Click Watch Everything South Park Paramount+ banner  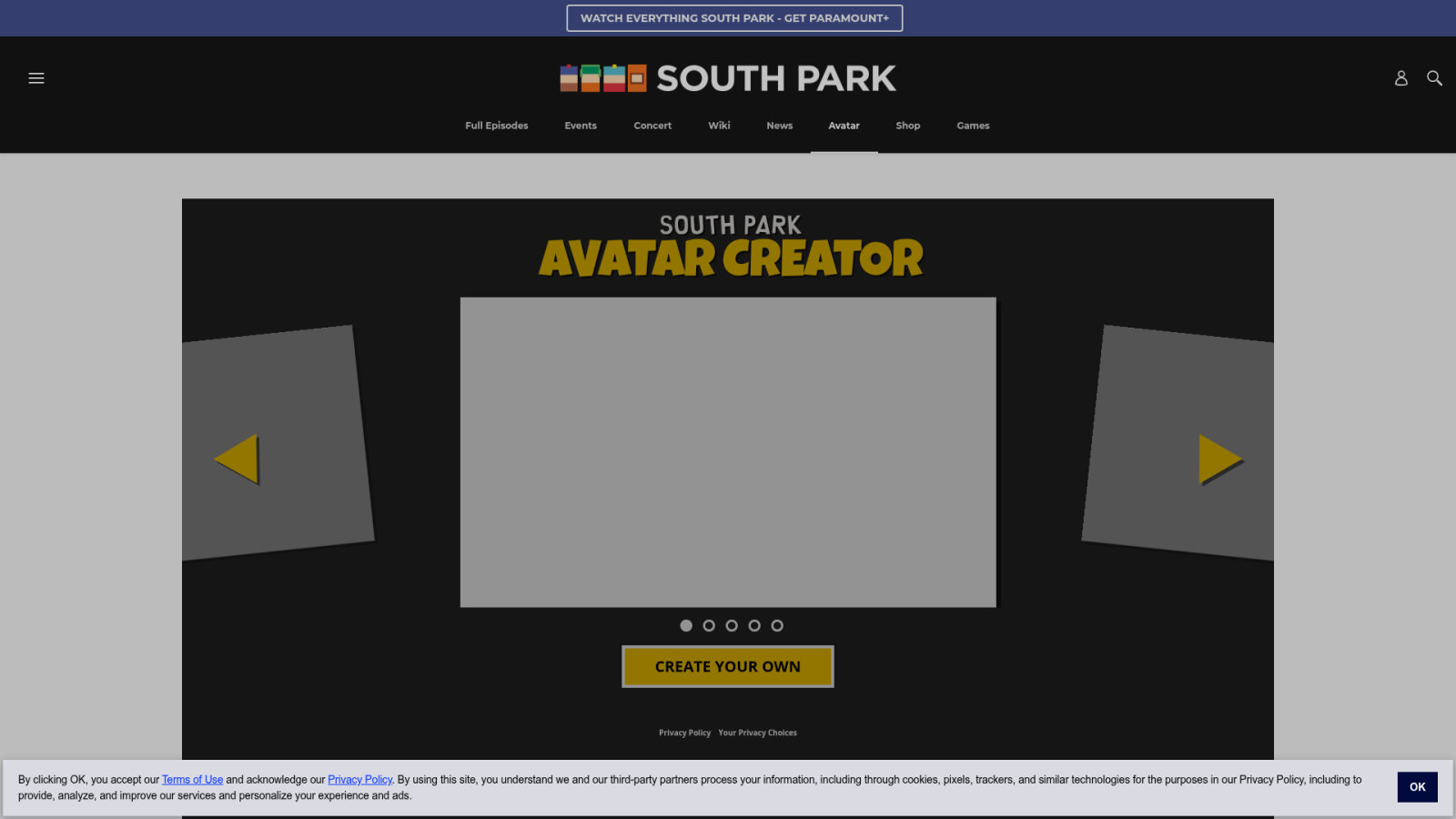pyautogui.click(x=734, y=18)
